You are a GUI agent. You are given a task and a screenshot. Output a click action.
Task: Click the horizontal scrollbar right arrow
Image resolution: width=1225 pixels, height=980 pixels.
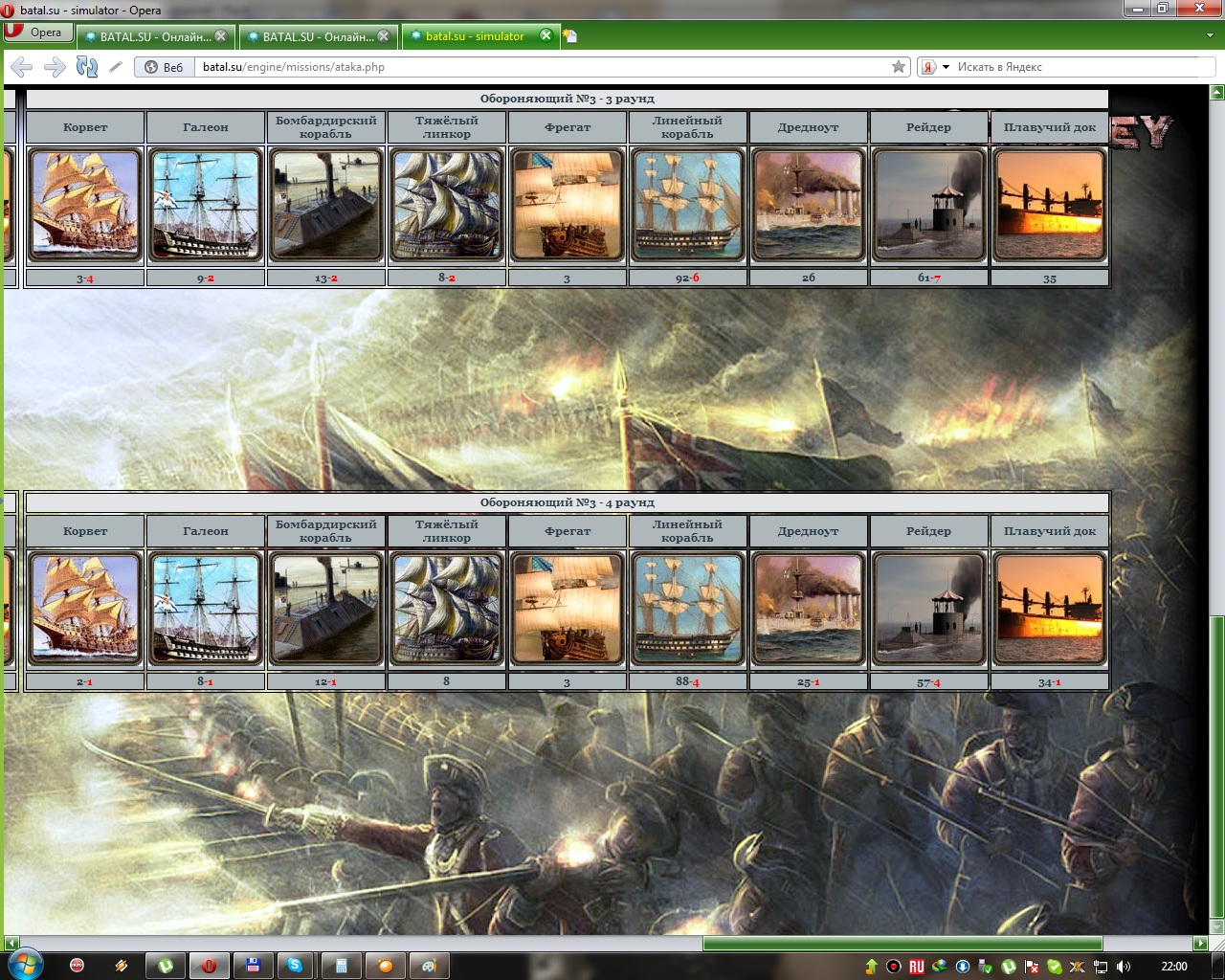(x=1201, y=944)
